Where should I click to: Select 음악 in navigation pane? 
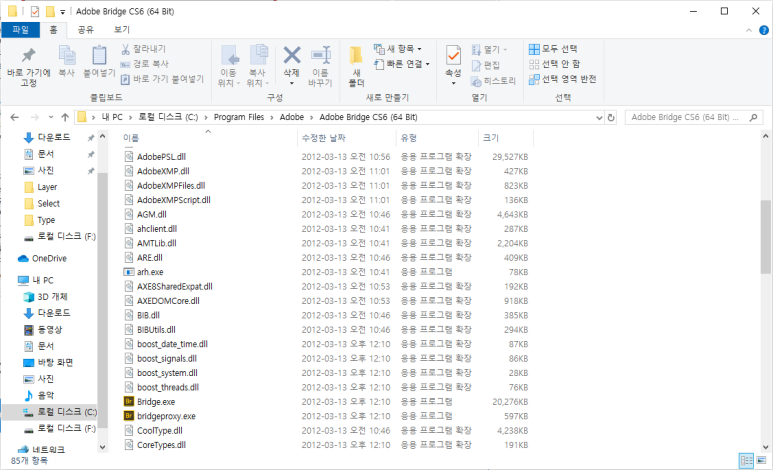[x=46, y=395]
